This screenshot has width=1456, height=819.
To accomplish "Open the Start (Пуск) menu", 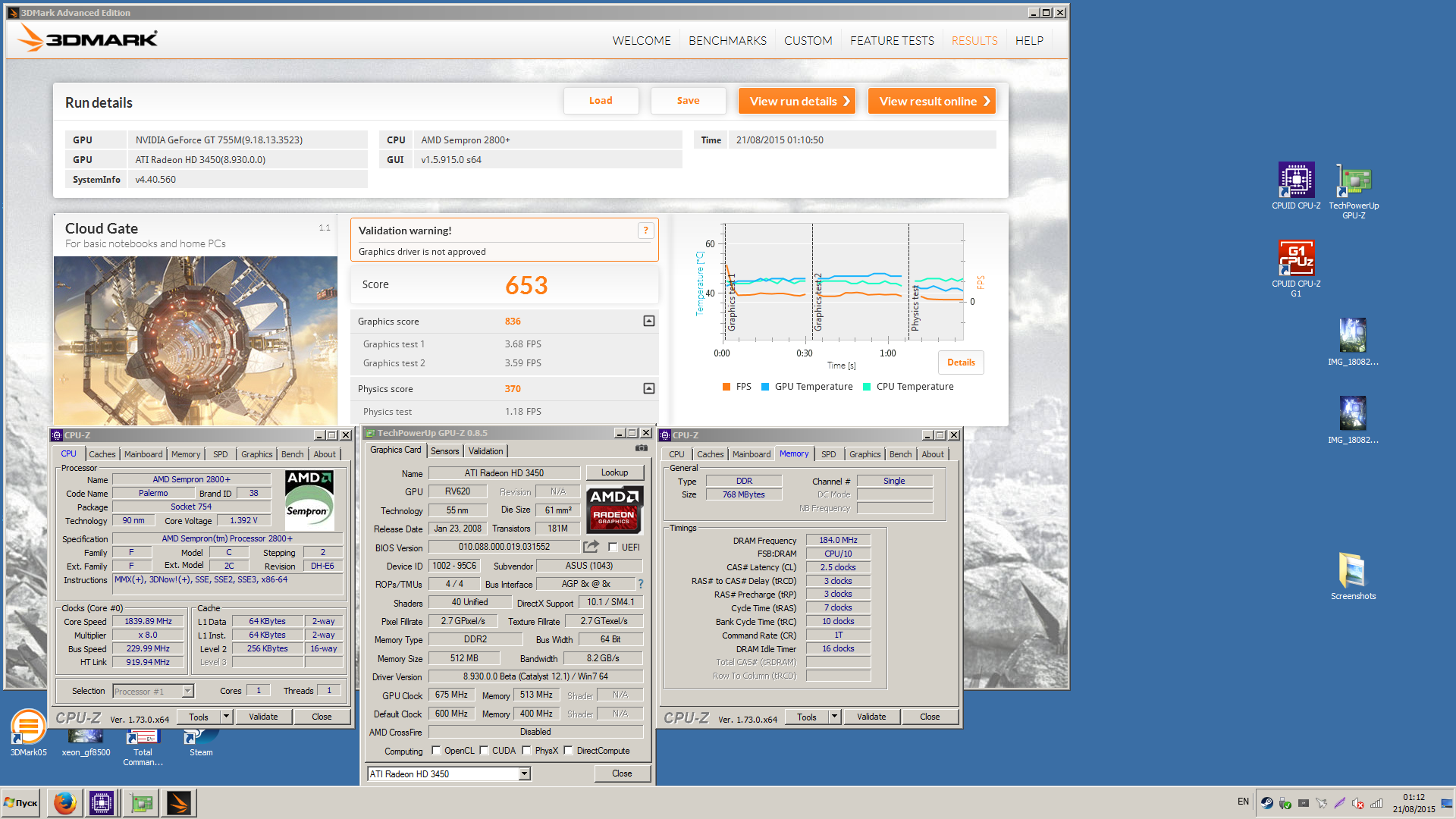I will click(x=21, y=802).
